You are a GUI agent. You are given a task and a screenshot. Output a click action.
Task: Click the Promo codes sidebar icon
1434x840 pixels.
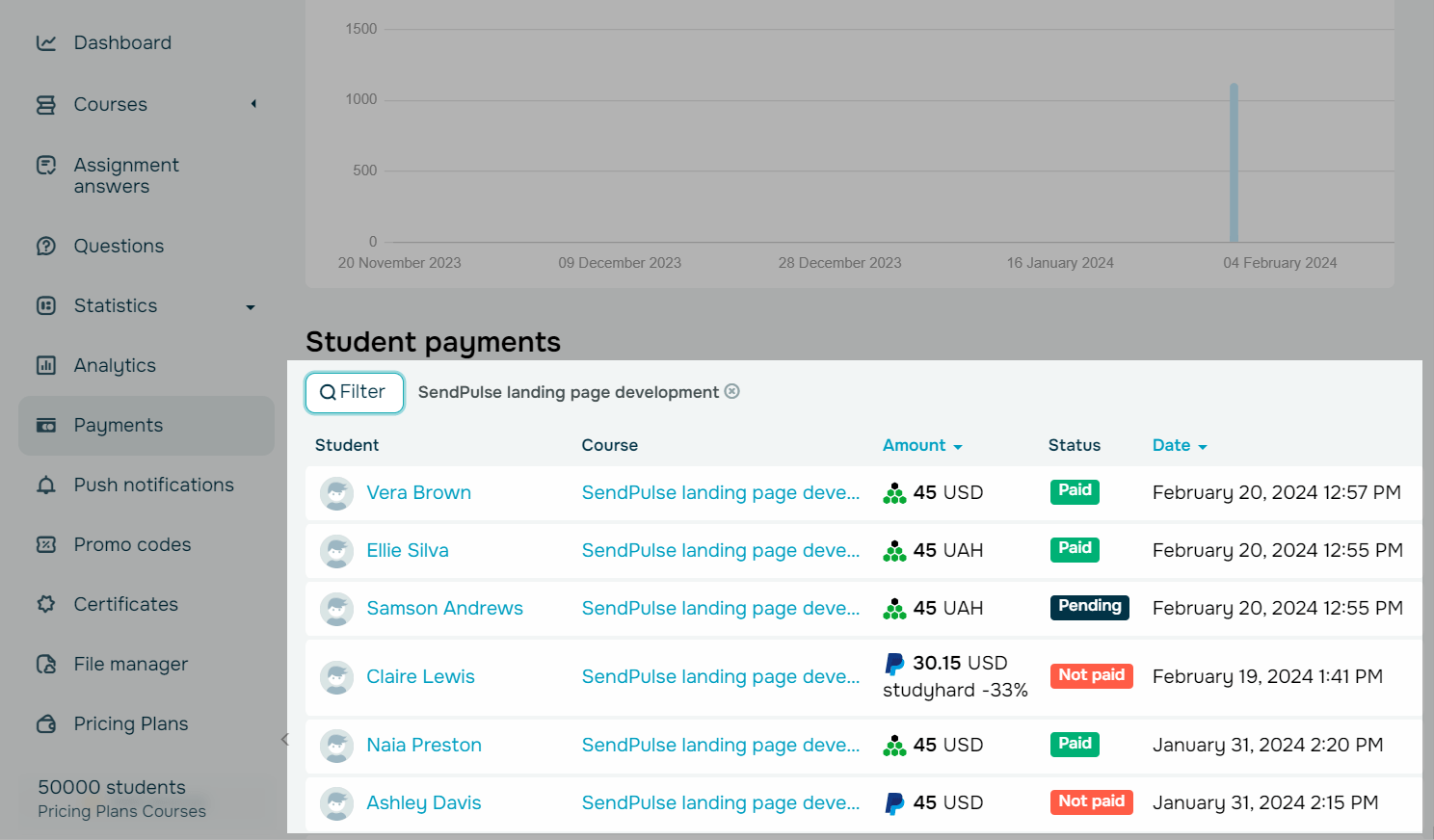click(x=46, y=545)
